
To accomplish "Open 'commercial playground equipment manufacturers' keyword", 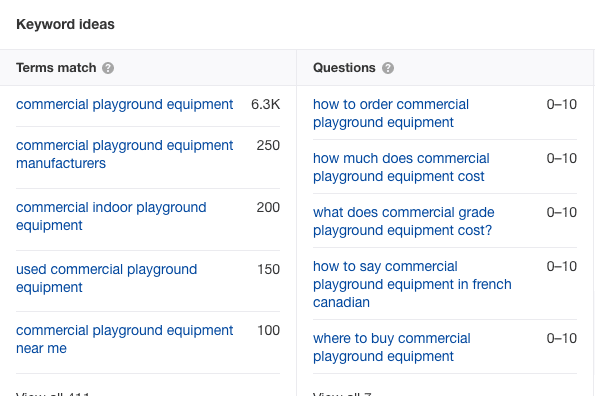I will coord(124,154).
